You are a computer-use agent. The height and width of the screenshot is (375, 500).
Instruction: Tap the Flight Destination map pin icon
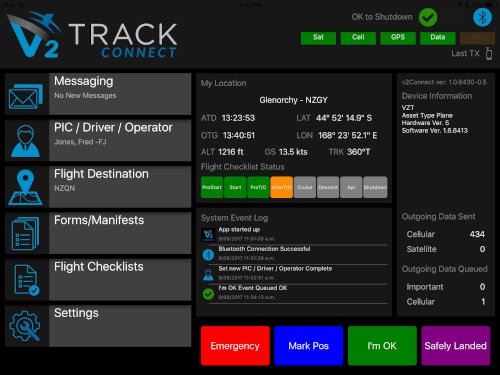pyautogui.click(x=25, y=187)
